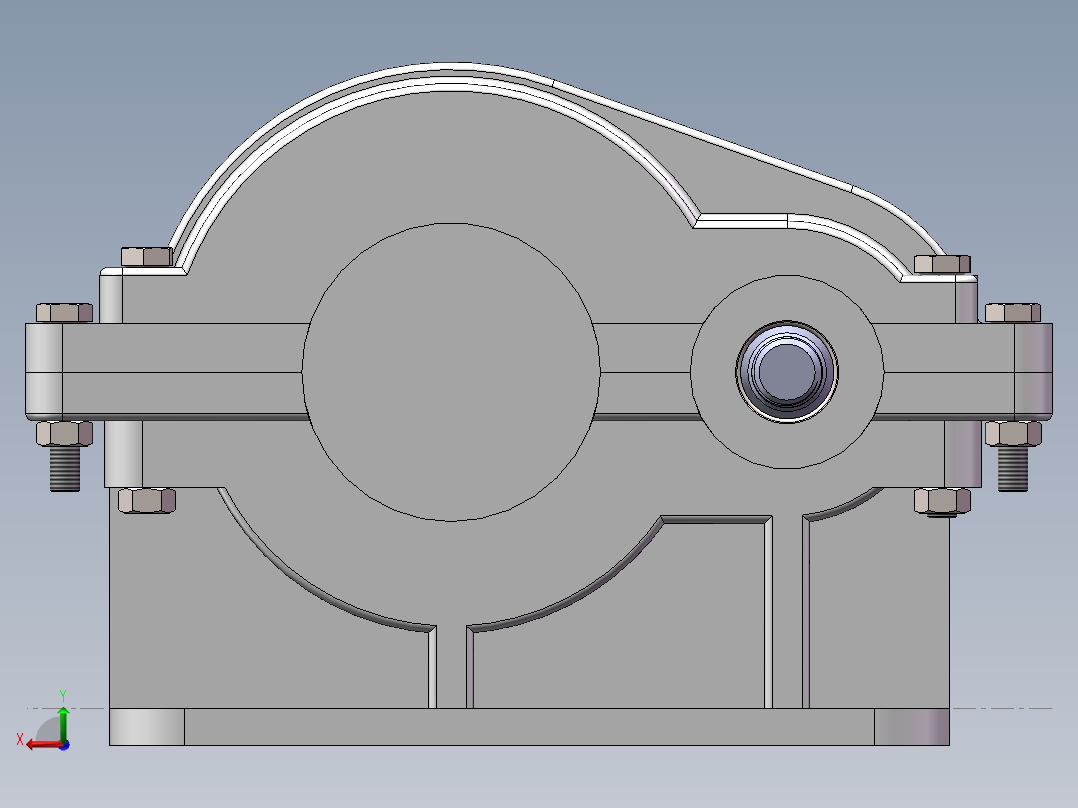Select the flat base plate at the bottom
Screen dimensions: 1078x808
pyautogui.click(x=529, y=727)
